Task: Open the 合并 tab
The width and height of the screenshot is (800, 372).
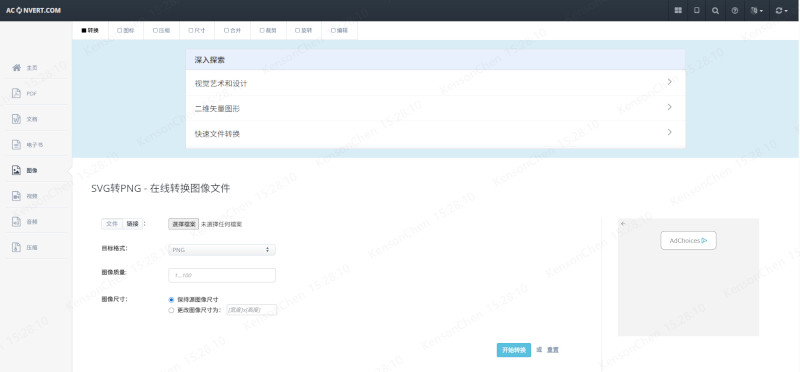Action: pos(233,31)
